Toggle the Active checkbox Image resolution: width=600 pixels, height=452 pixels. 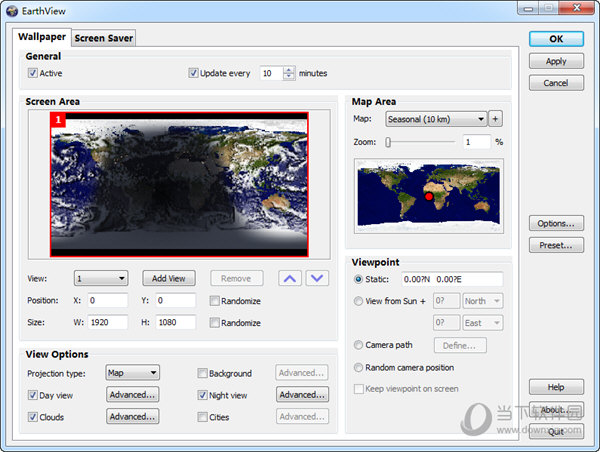click(x=33, y=73)
